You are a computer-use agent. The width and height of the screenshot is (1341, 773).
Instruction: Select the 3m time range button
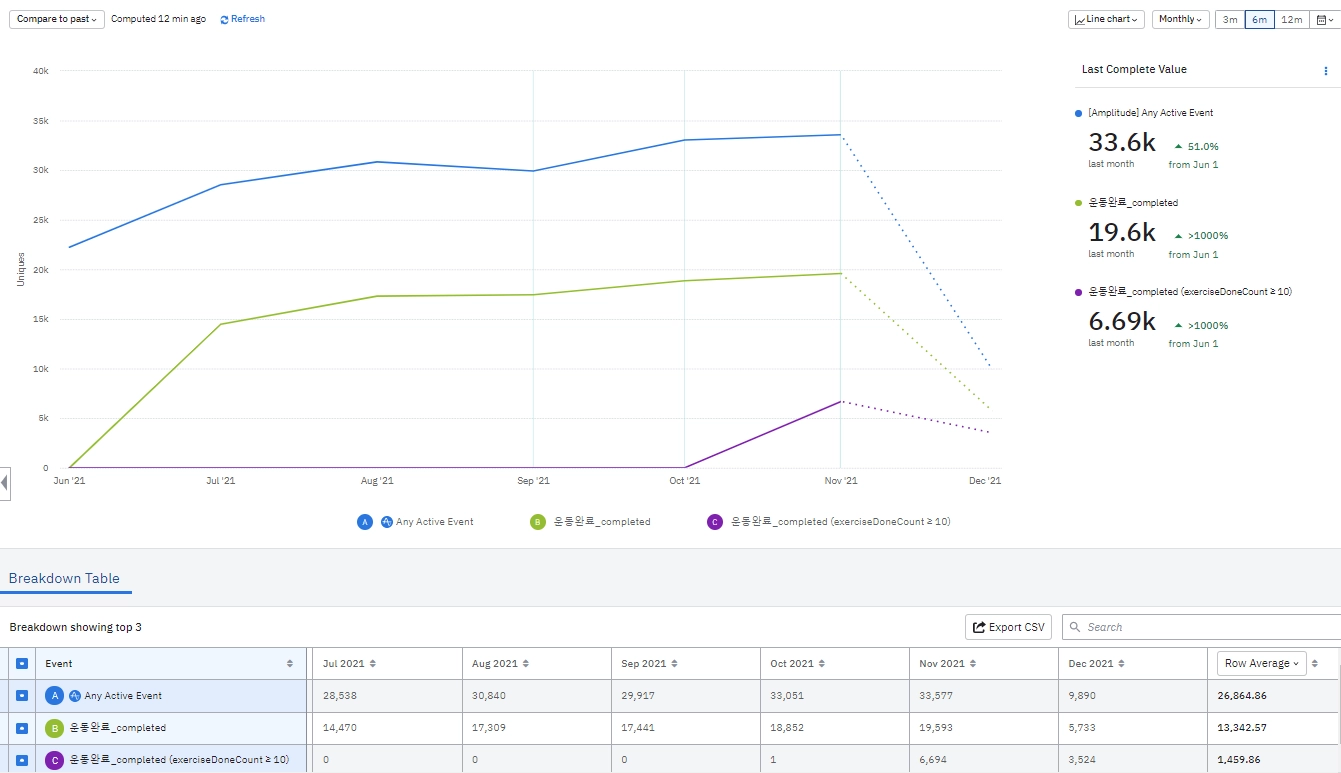point(1230,19)
